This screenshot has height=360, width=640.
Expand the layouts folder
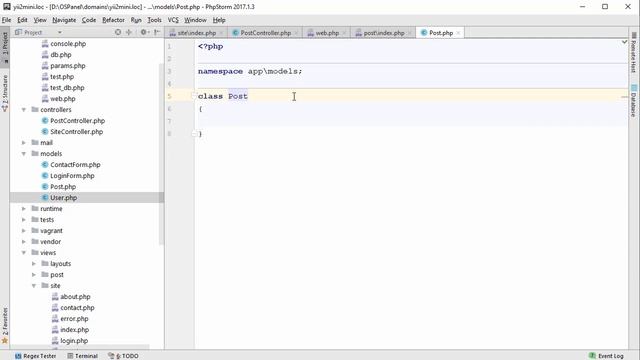(34, 264)
